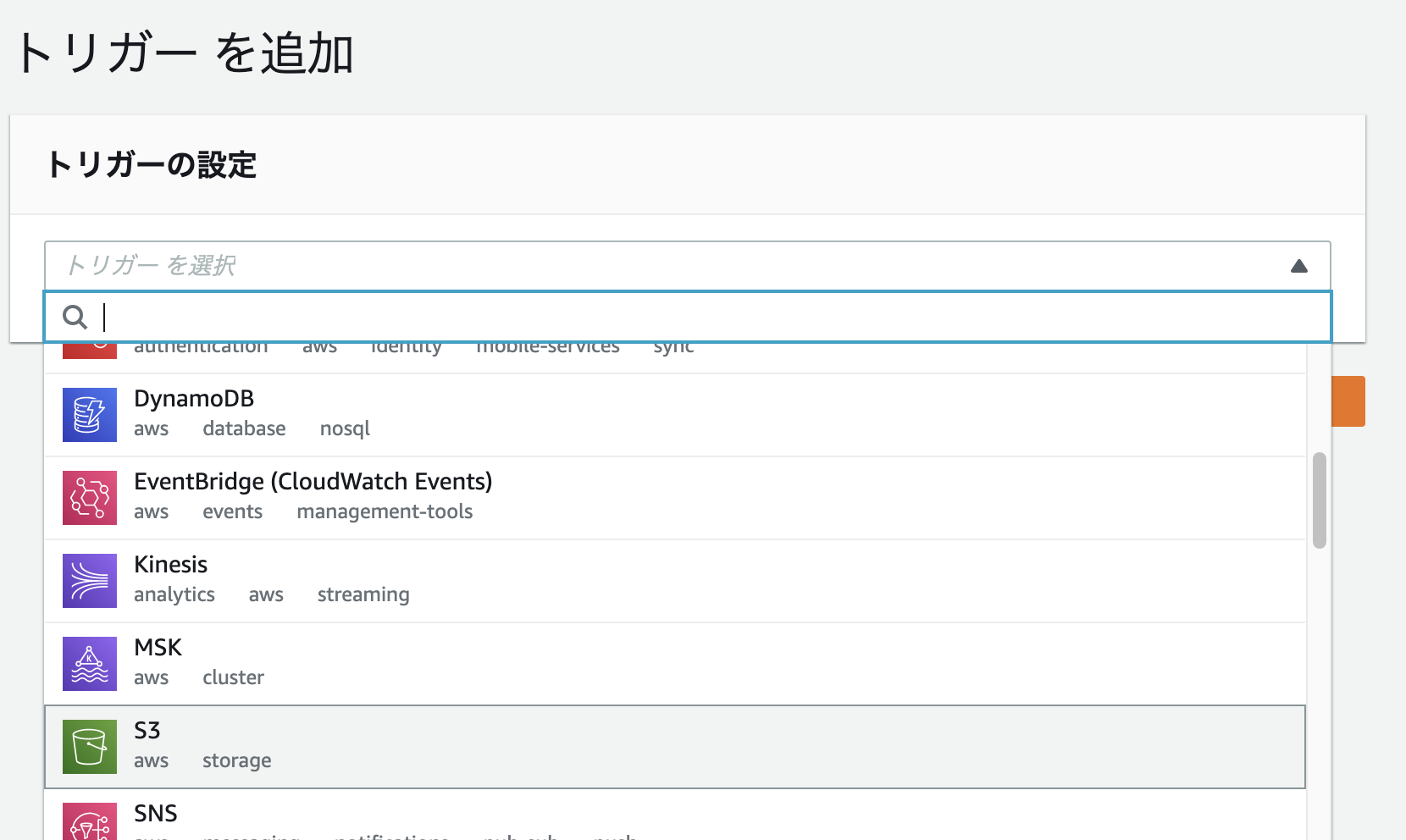Viewport: 1406px width, 840px height.
Task: Click the management-tools tag under EventBridge
Action: click(x=385, y=512)
